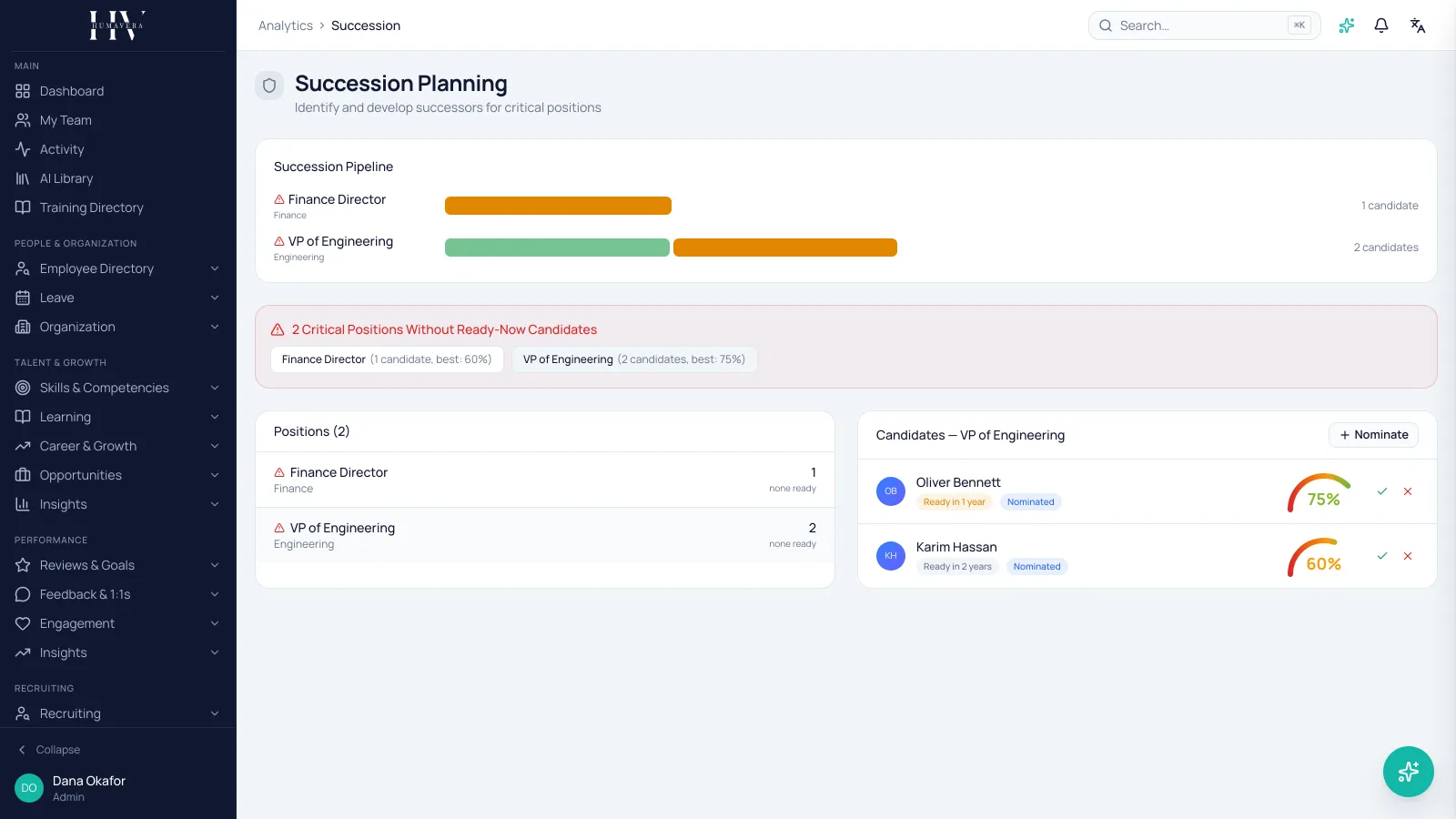Go to Dashboard in sidebar
This screenshot has width=1456, height=819.
[x=118, y=91]
